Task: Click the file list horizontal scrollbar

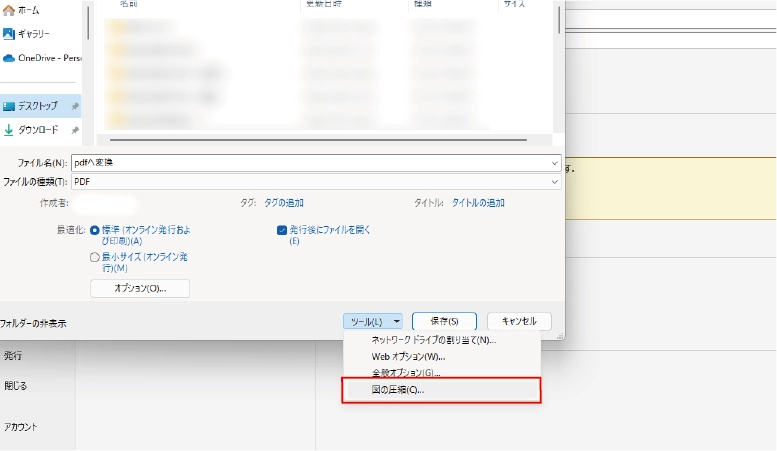Action: [318, 140]
